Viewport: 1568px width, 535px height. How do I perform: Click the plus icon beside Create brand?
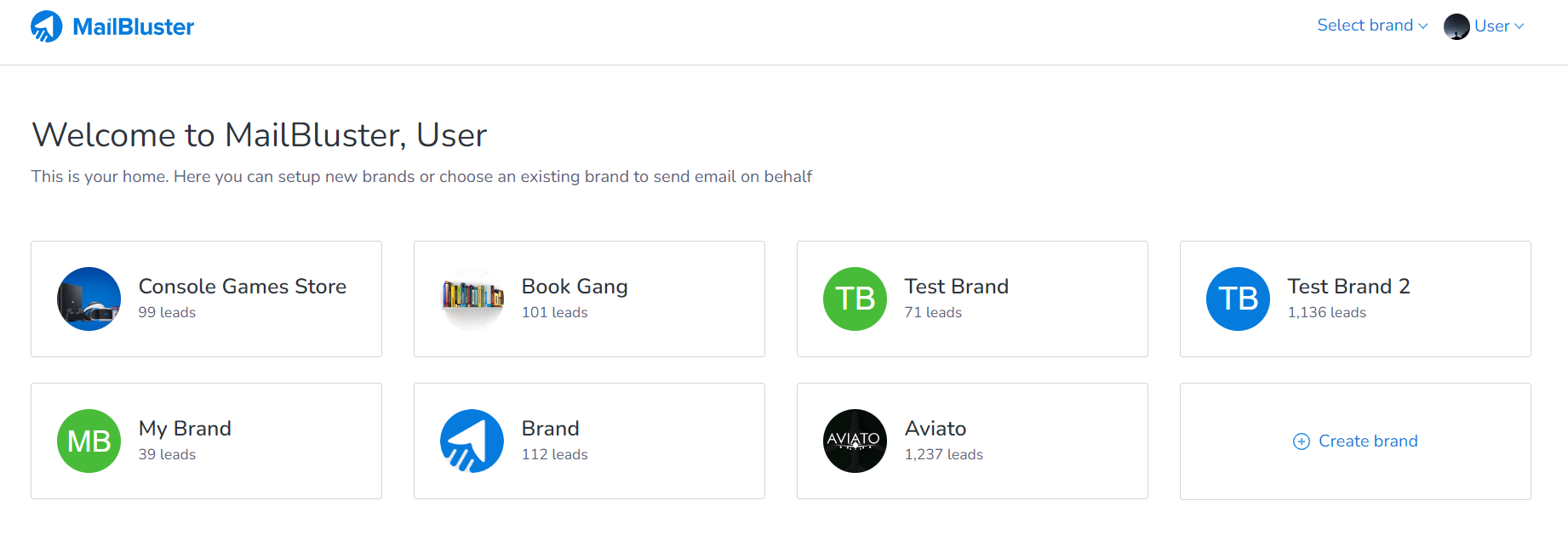pyautogui.click(x=1301, y=441)
